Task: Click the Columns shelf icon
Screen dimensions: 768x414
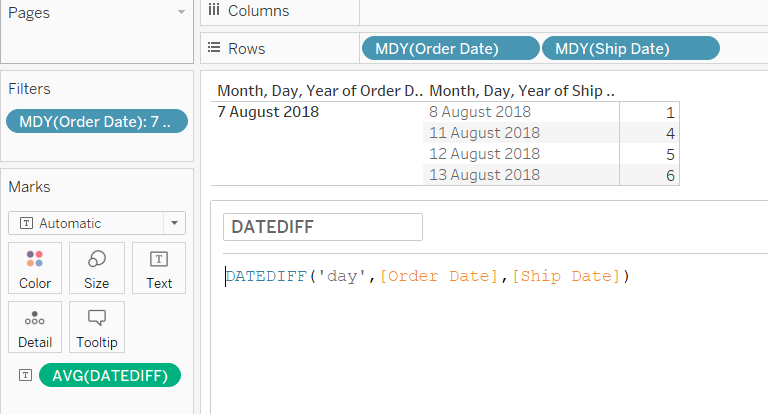Action: coord(213,11)
